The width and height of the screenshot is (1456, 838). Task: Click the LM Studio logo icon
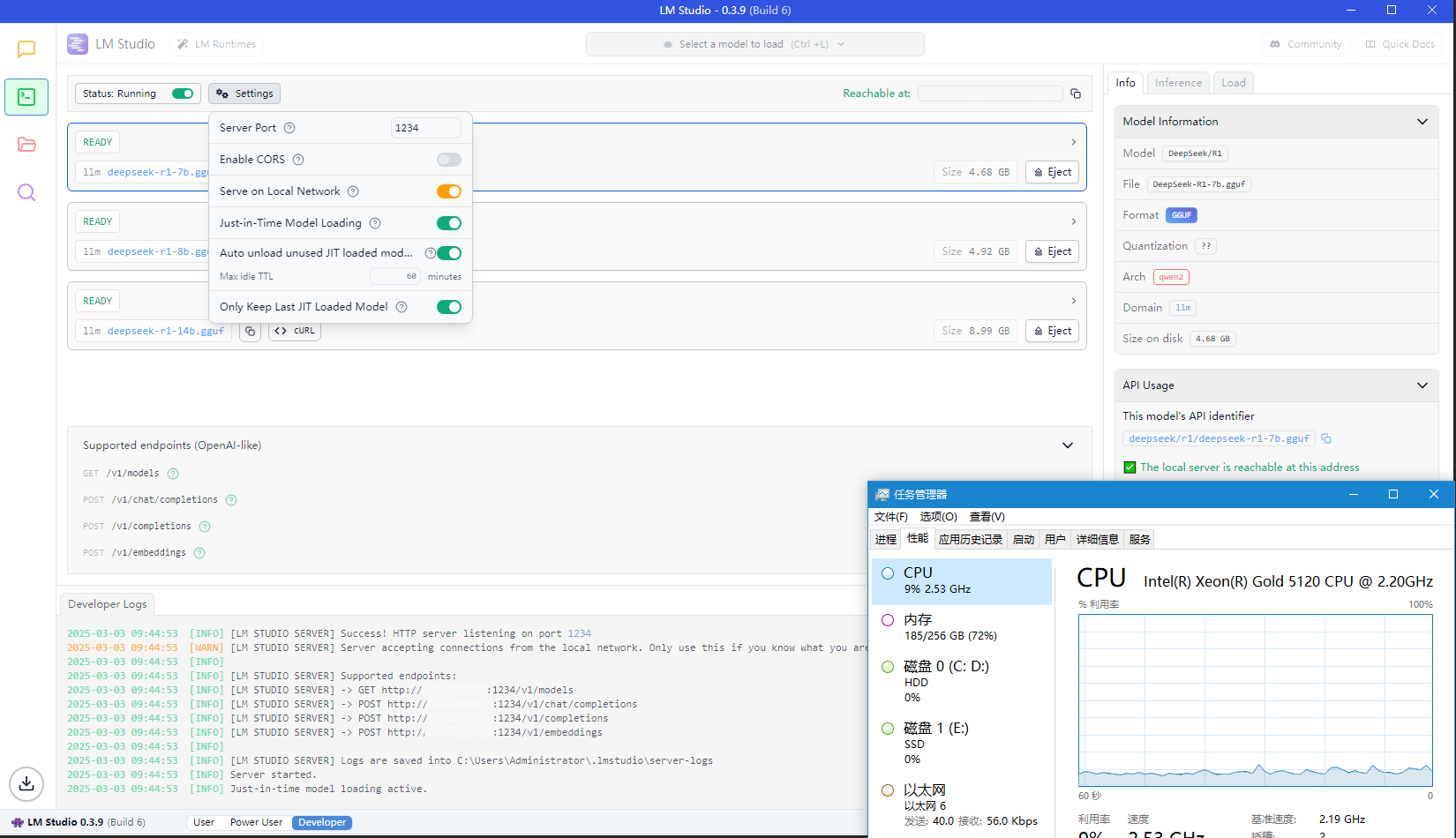click(78, 44)
